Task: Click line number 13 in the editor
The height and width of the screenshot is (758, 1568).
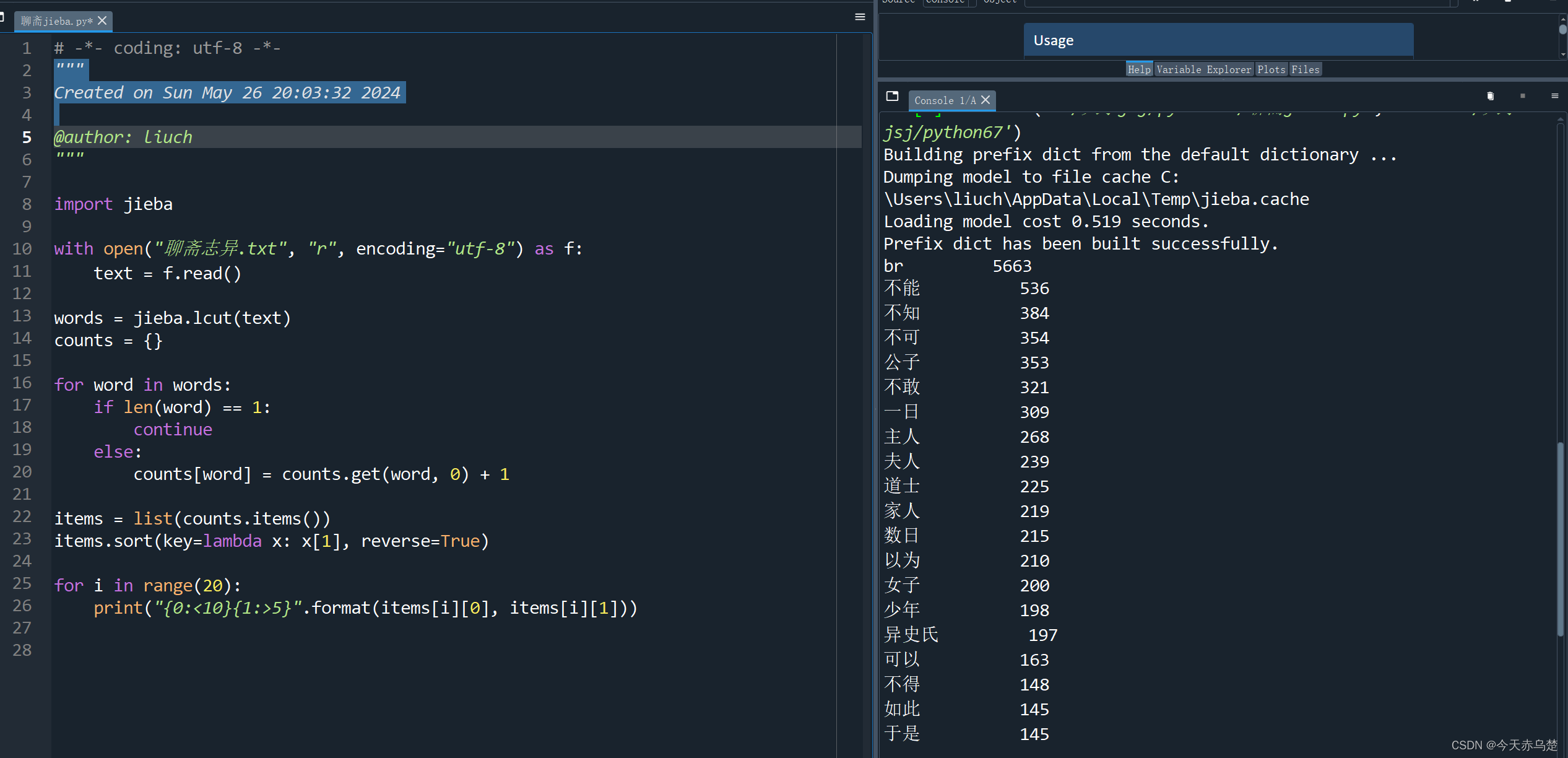Action: (x=22, y=316)
